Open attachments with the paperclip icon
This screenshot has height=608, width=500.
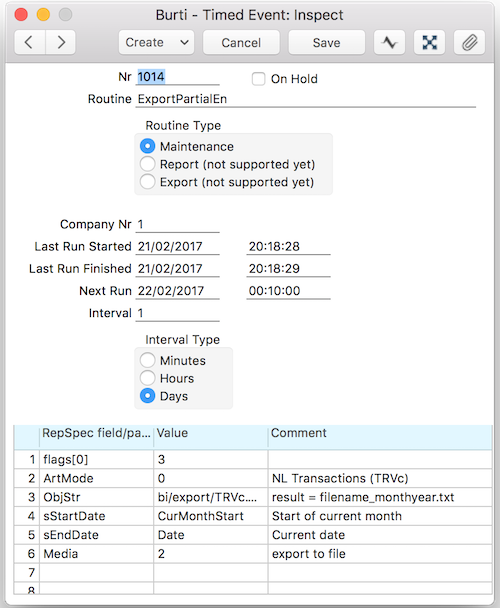pos(469,42)
